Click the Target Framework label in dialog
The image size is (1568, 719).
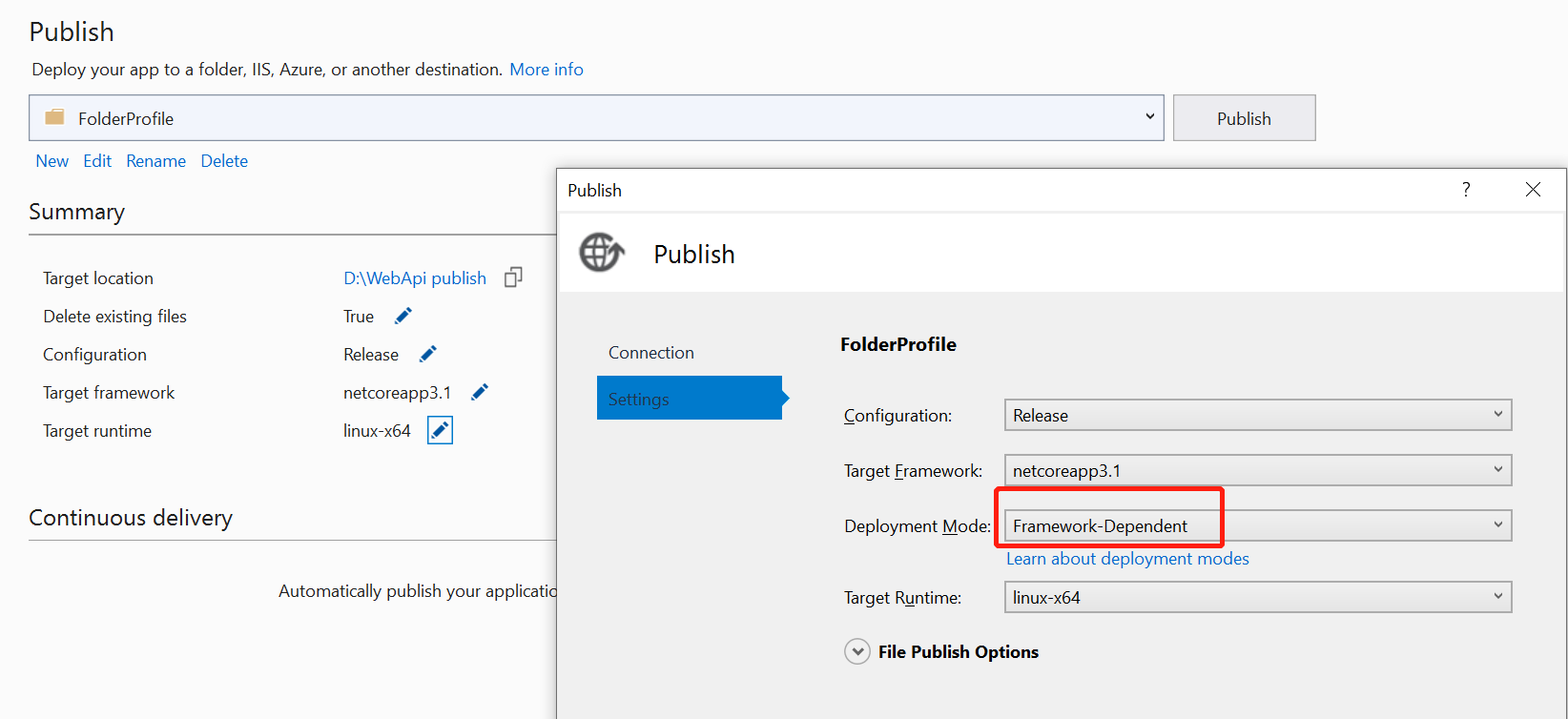(913, 470)
